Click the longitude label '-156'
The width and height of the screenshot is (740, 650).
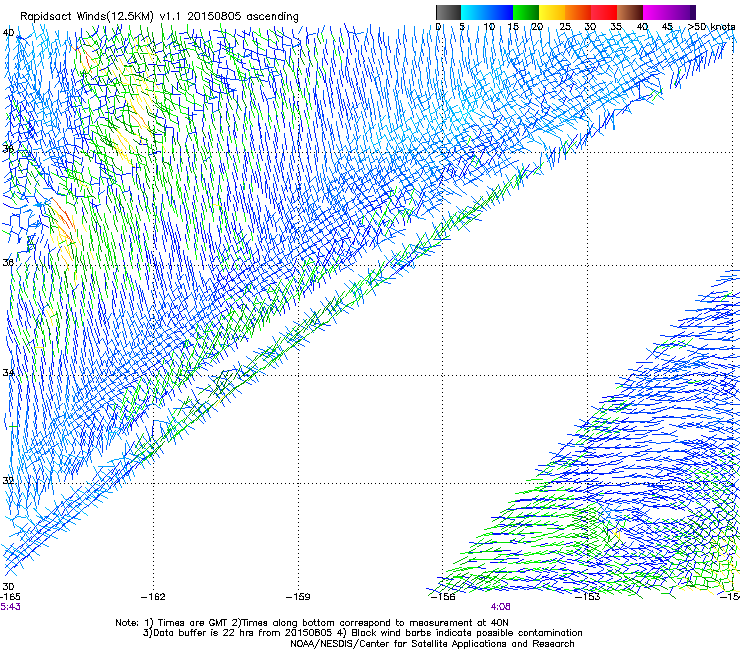[443, 597]
